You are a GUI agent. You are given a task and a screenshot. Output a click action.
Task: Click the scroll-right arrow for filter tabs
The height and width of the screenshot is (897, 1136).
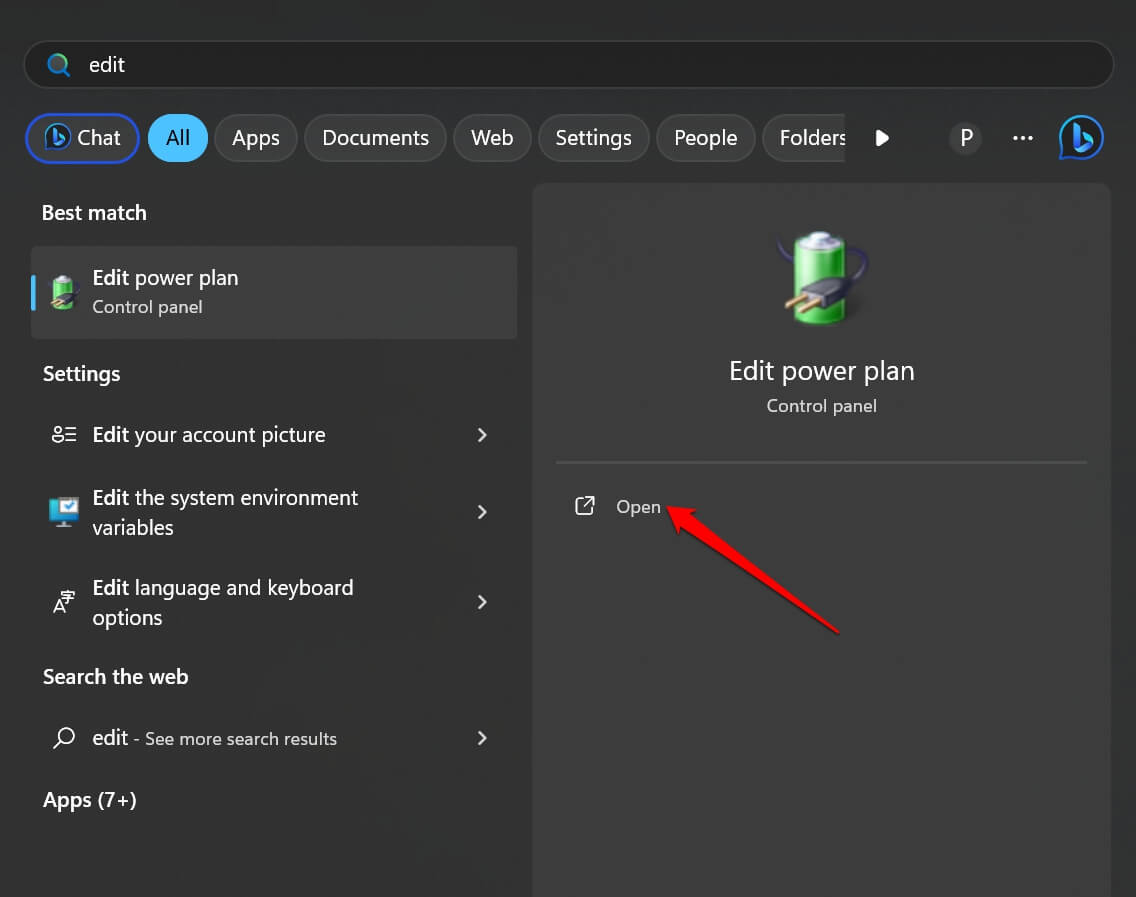(881, 138)
